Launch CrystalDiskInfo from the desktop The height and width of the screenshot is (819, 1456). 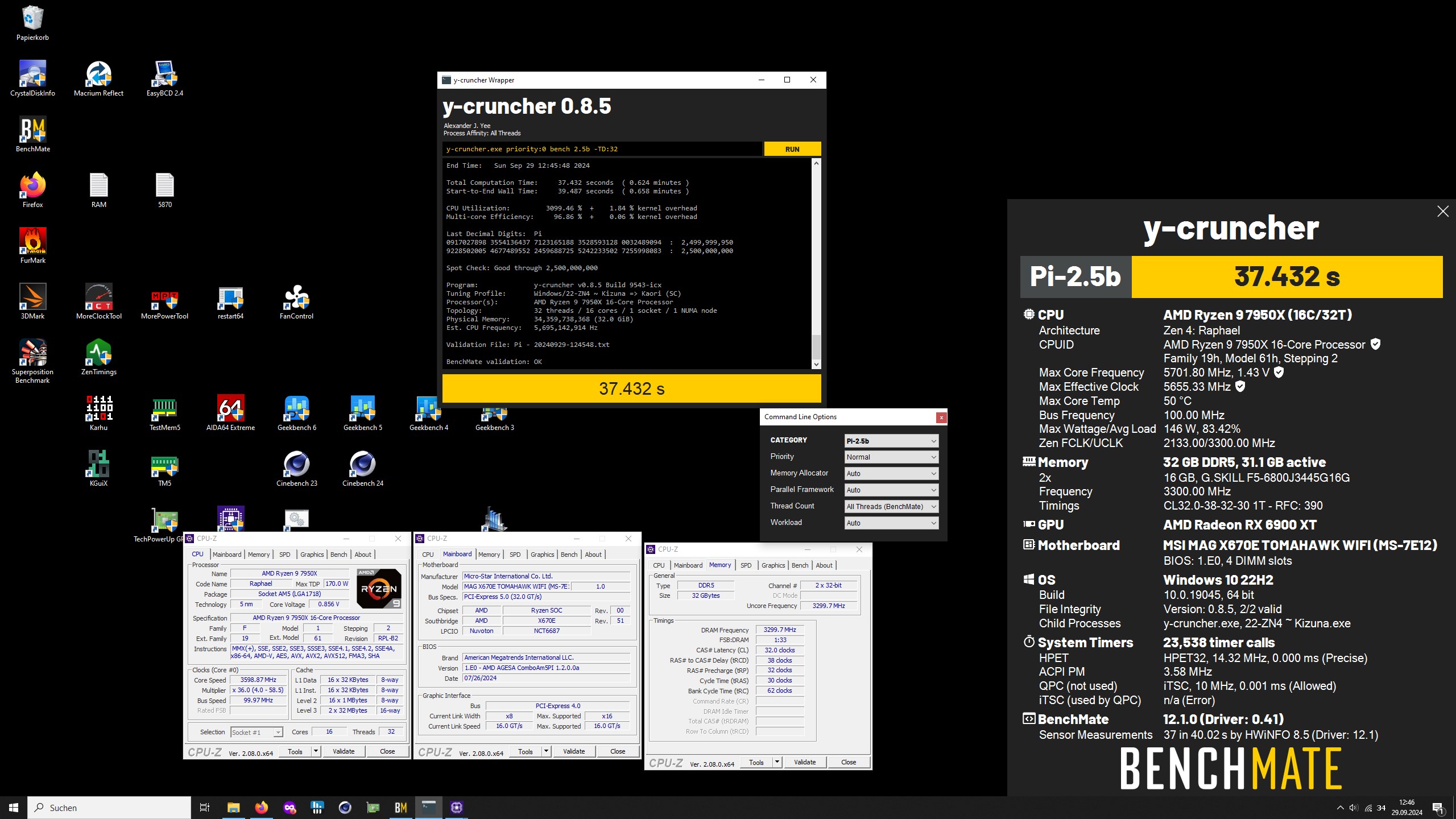click(x=32, y=79)
